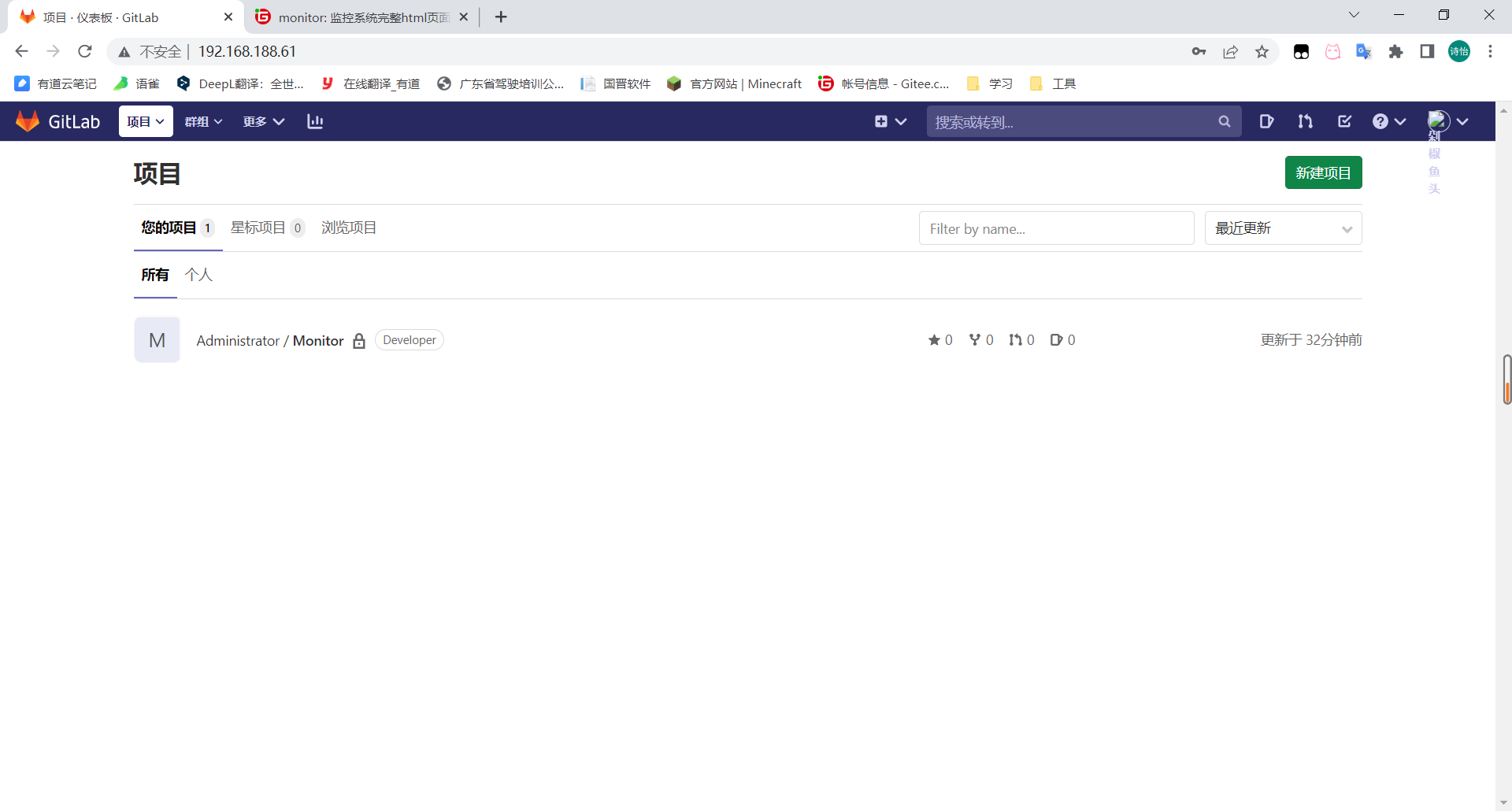Click the activity chart icon near 更多
The image size is (1512, 811).
315,121
